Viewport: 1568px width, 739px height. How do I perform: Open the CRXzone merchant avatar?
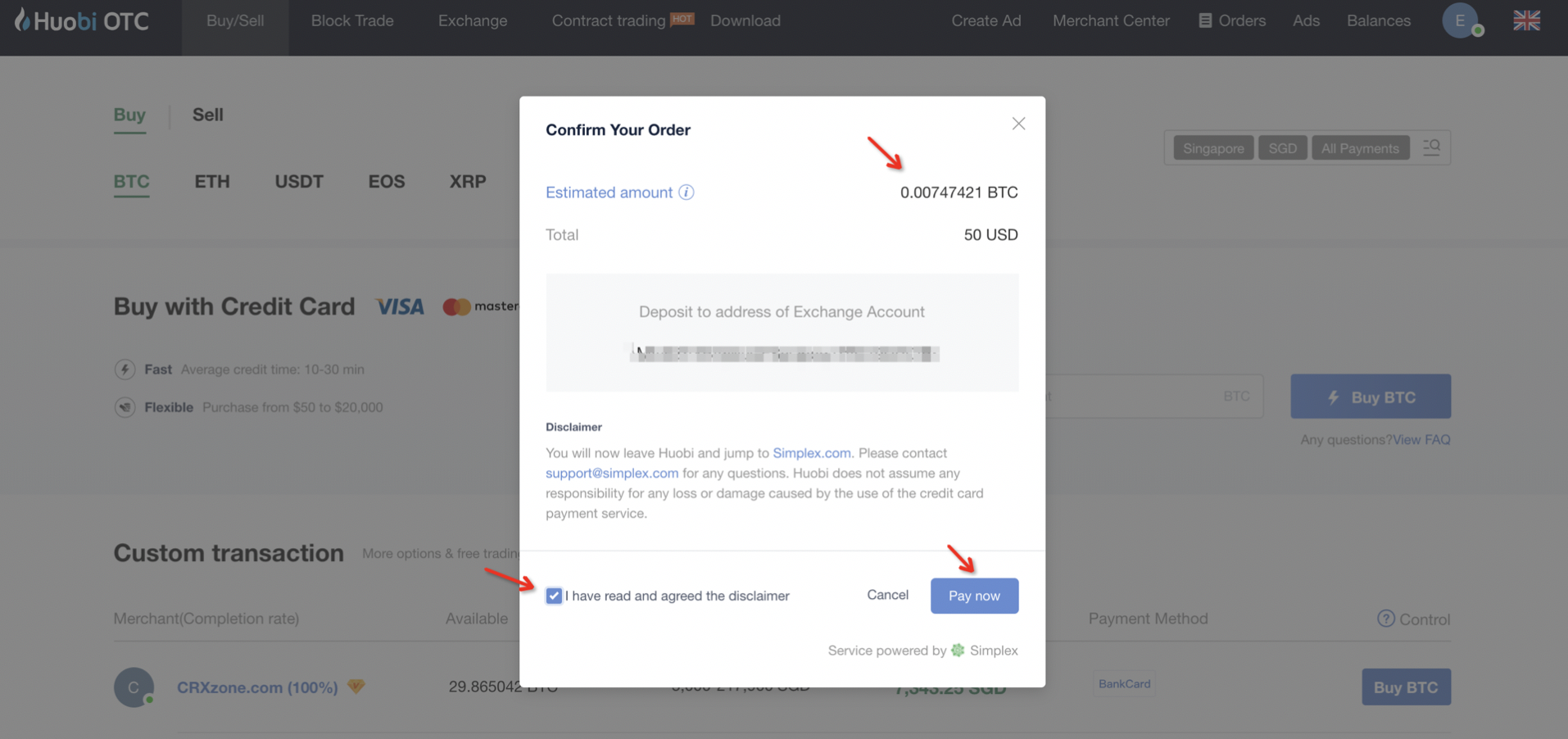click(134, 687)
